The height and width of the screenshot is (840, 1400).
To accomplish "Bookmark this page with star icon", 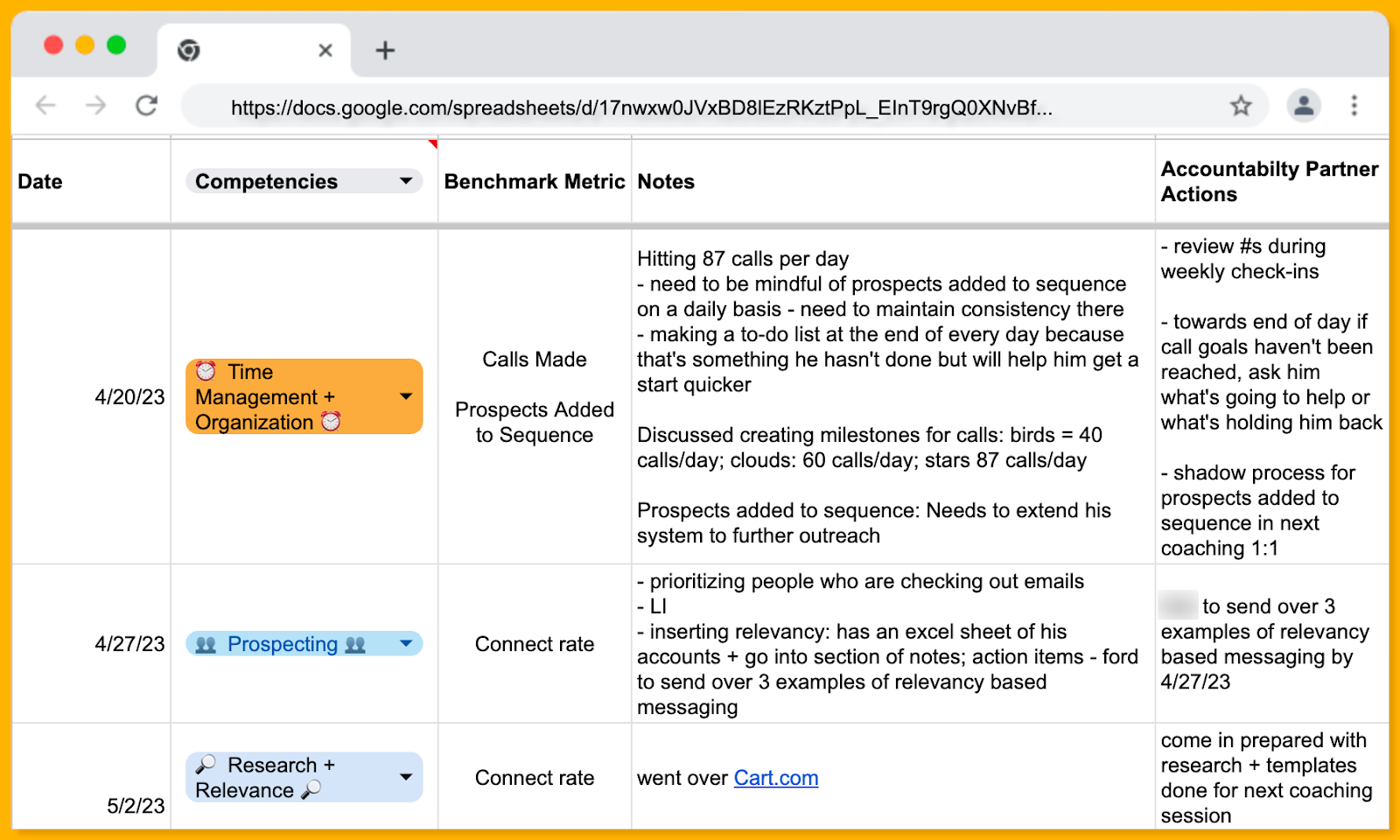I will click(1241, 106).
